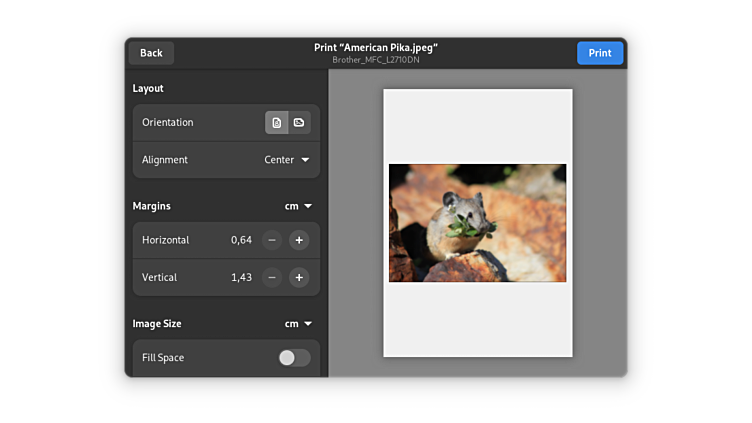Decrease the Horizontal margin with minus button

pyautogui.click(x=272, y=240)
